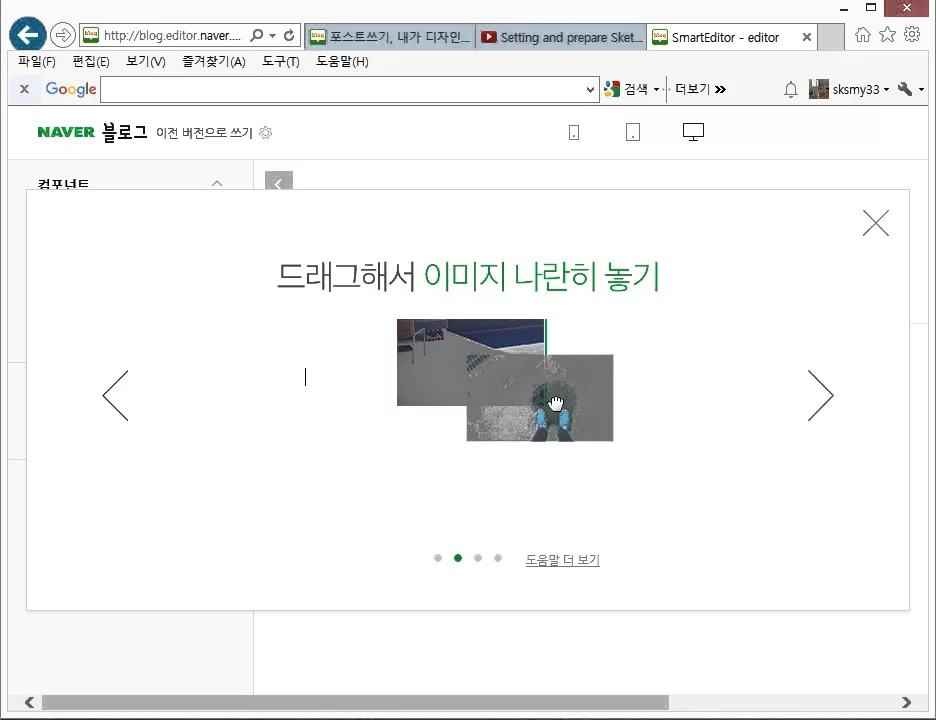Click the NAVER logo
The image size is (936, 720).
pos(66,132)
